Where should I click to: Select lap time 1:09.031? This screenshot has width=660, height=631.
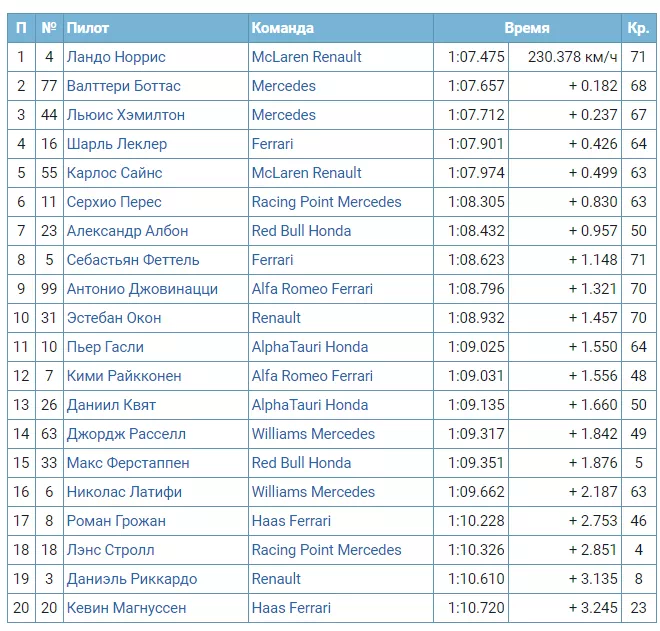[476, 376]
